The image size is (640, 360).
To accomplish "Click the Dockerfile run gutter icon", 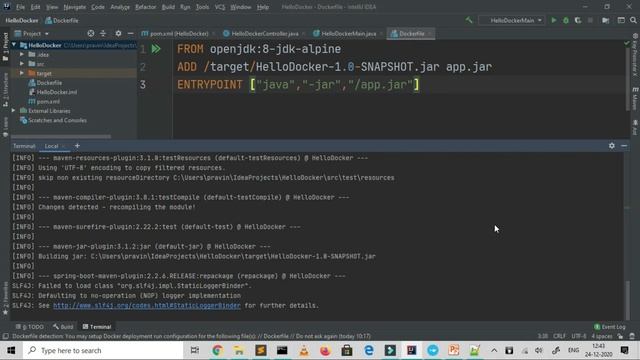I will click(156, 49).
